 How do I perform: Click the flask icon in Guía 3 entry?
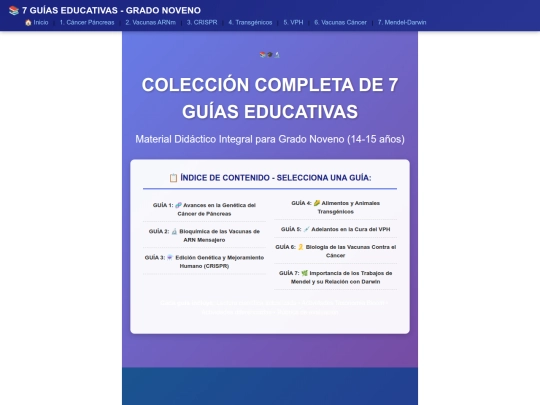(170, 258)
